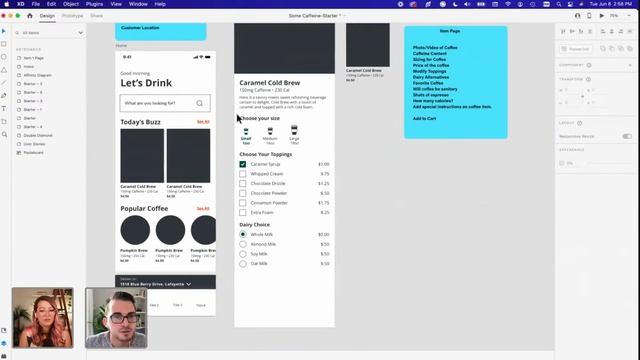The width and height of the screenshot is (640, 360).
Task: Check the Chocolate Powder checkbox
Action: click(x=242, y=193)
